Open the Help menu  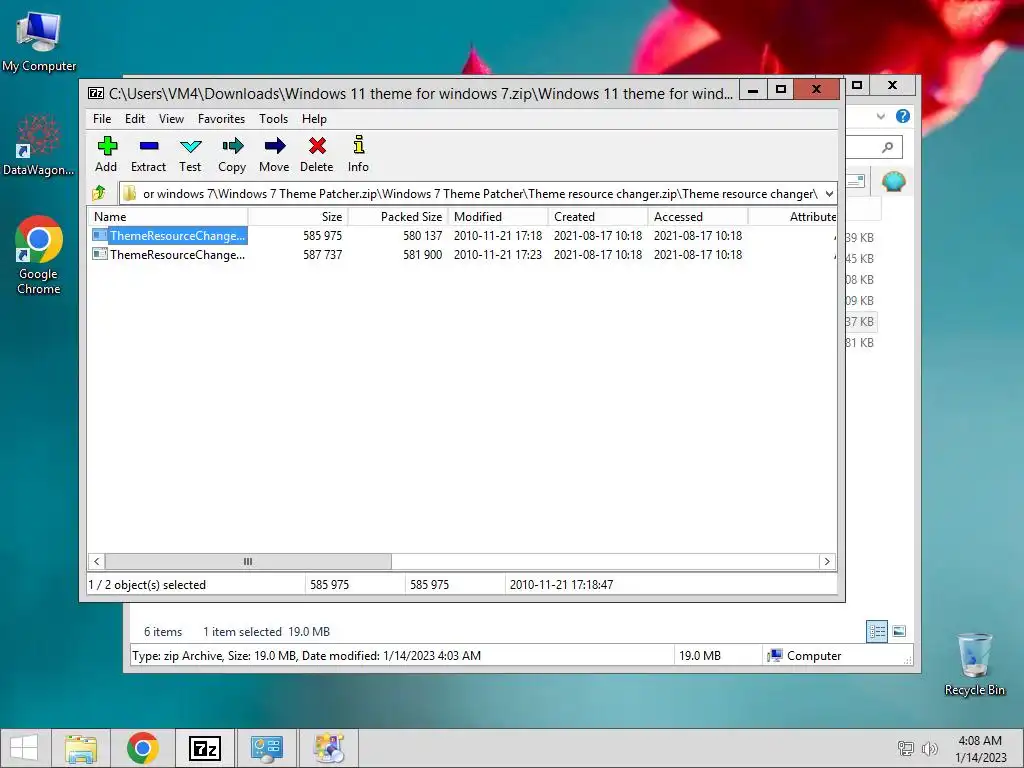coord(314,119)
